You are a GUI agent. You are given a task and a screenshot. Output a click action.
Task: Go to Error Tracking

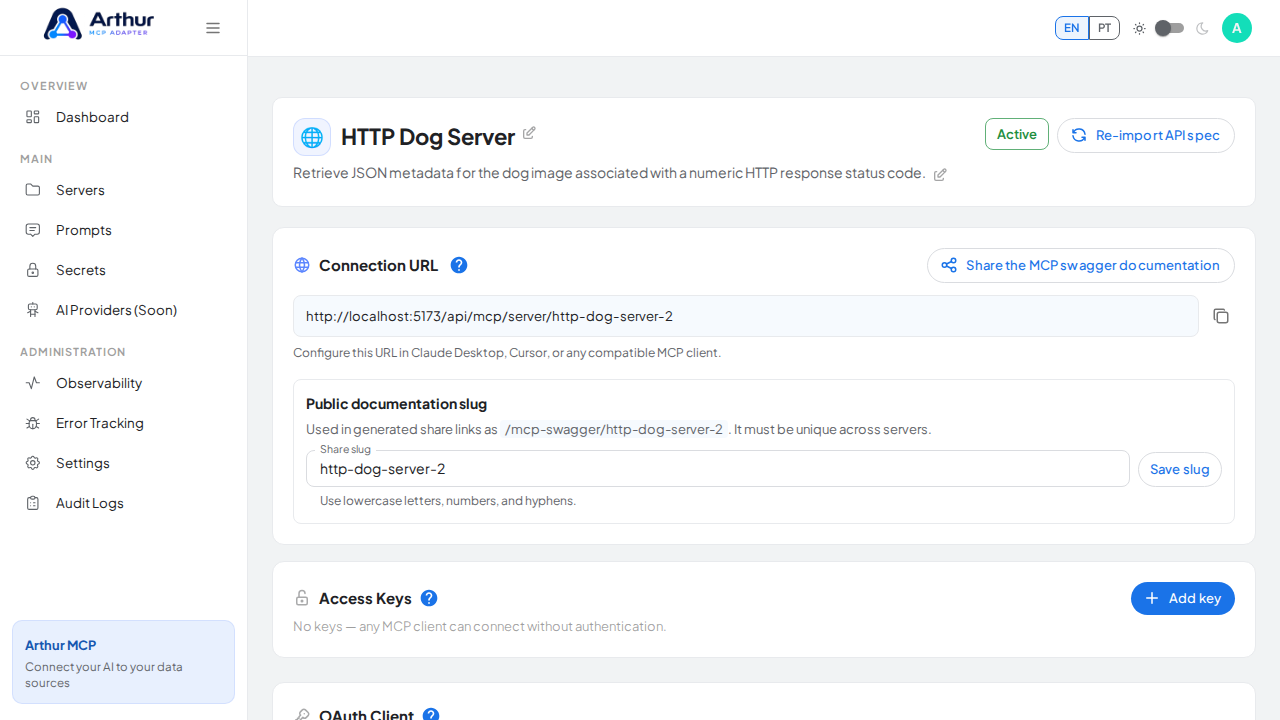124,423
